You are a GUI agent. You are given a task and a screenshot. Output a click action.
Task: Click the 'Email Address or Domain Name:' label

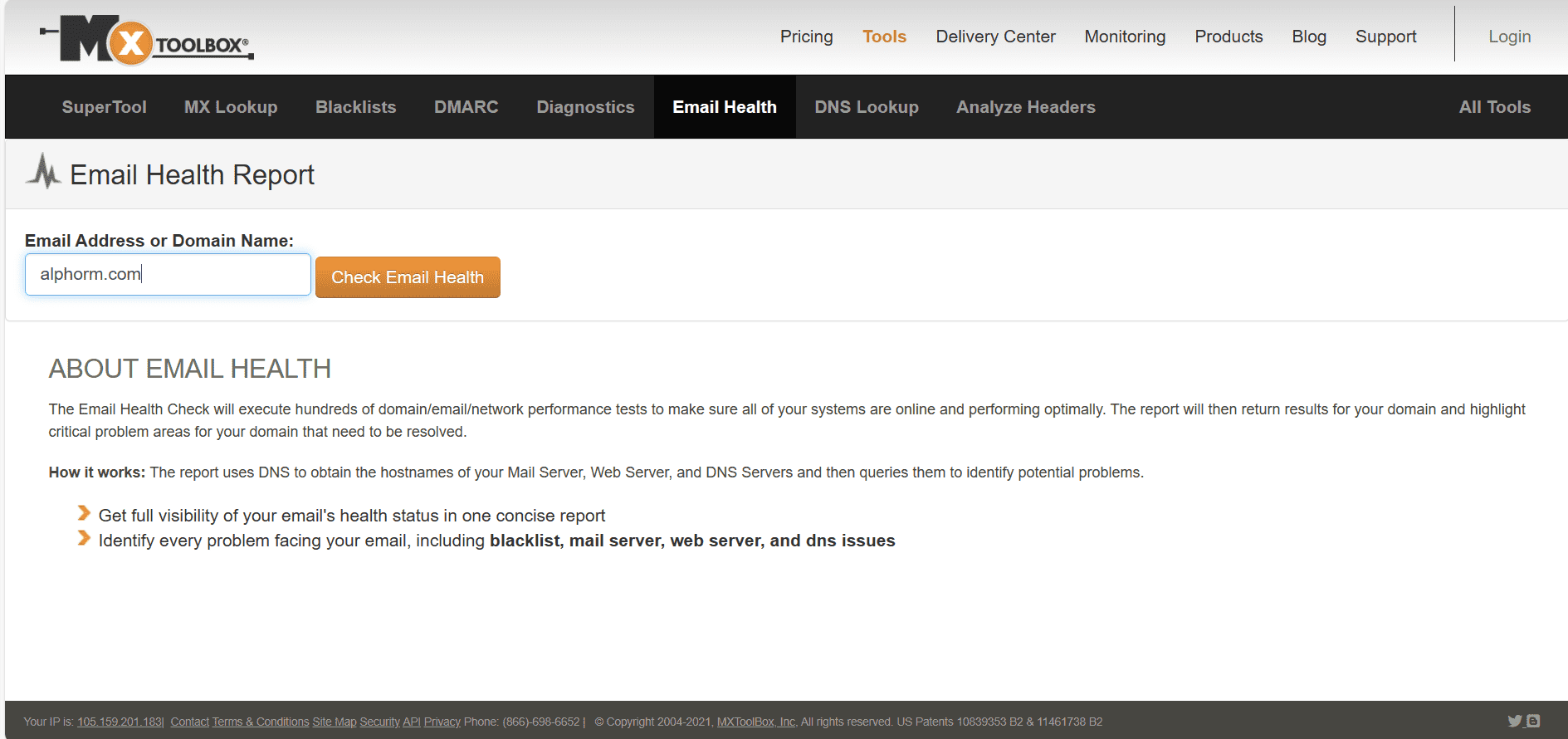pyautogui.click(x=159, y=241)
